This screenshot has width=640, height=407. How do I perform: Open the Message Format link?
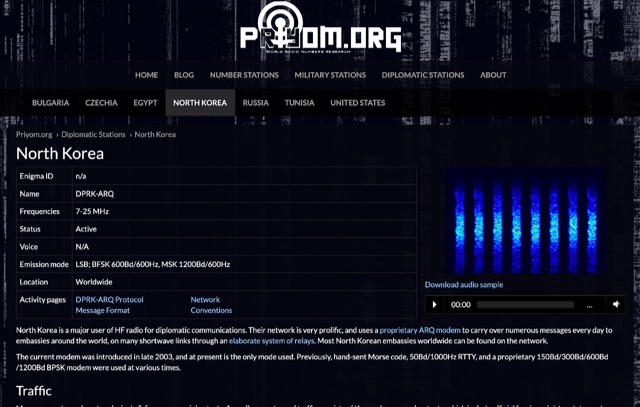102,310
